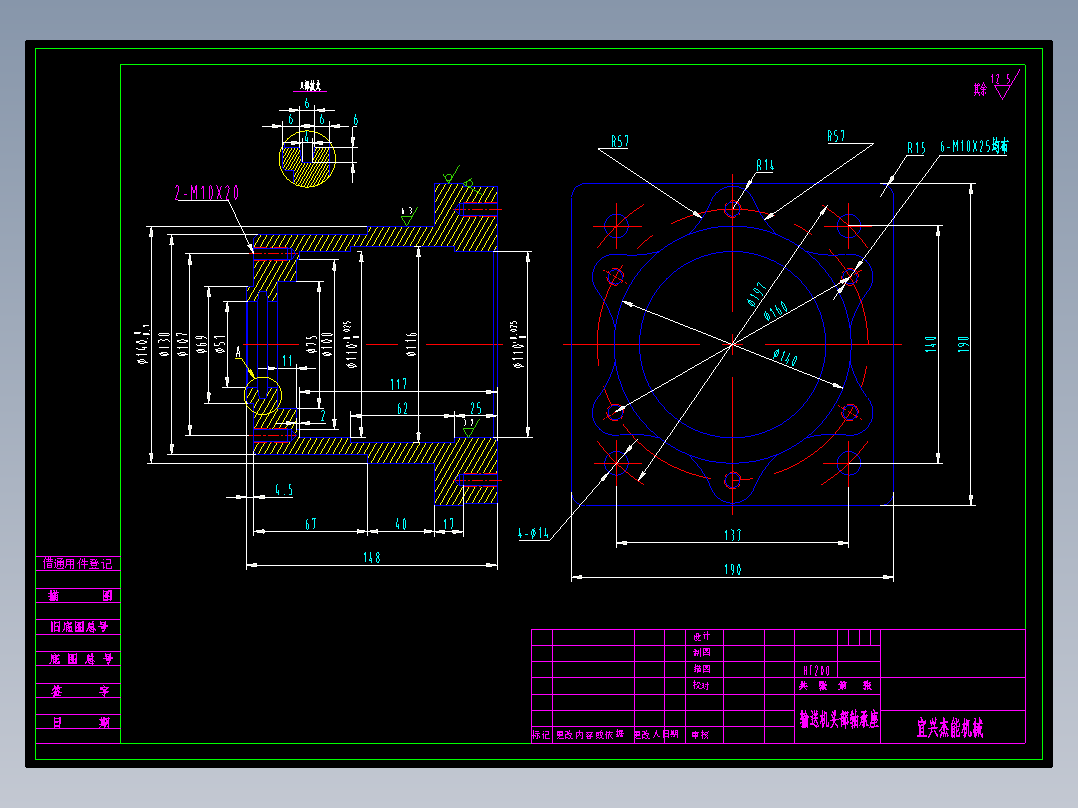Click the φ107 diameter dimension
Viewport: 1078px width, 808px height.
pos(182,345)
